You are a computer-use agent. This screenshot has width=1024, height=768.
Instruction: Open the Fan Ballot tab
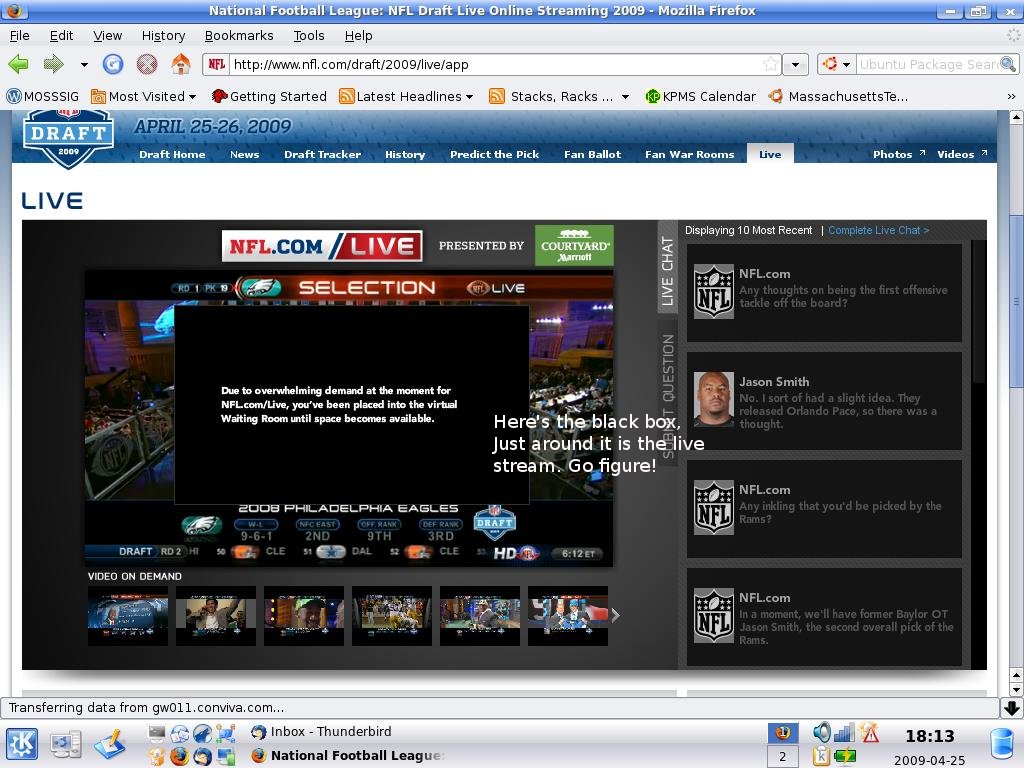point(592,155)
